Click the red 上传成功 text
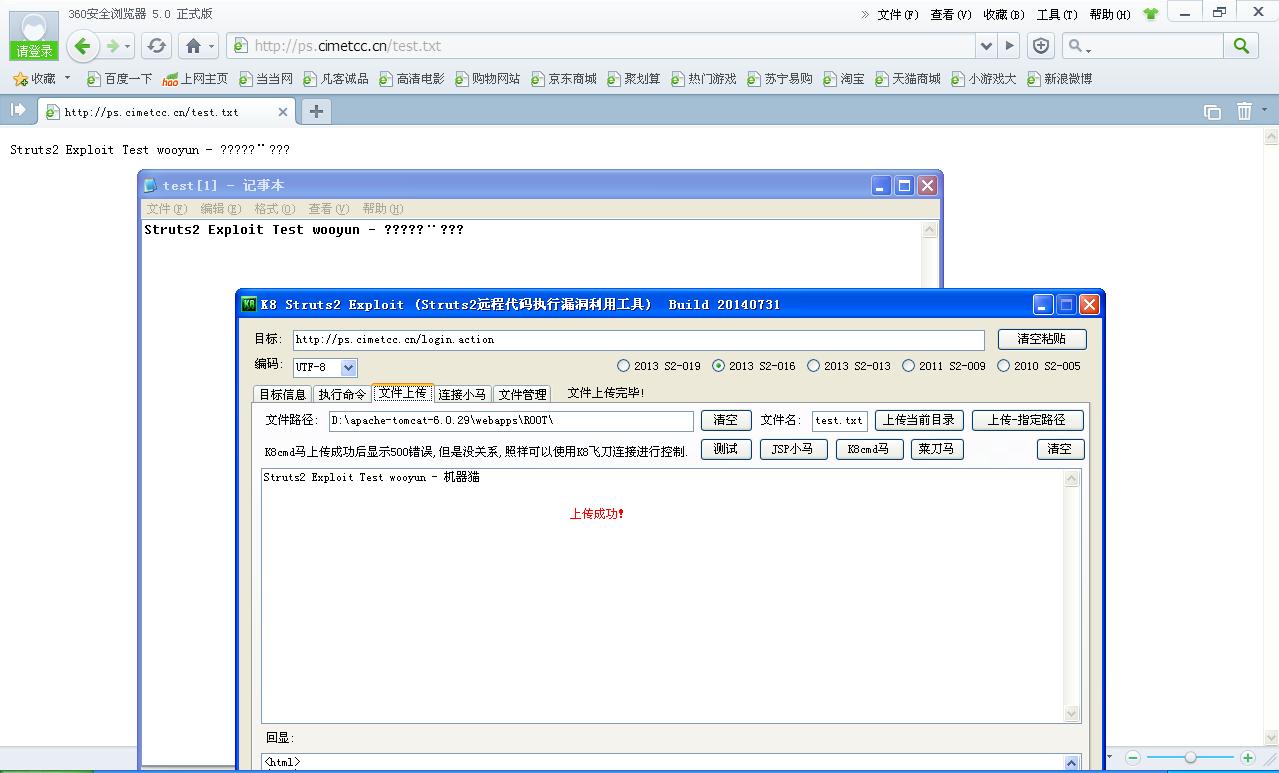Image resolution: width=1279 pixels, height=773 pixels. pos(597,514)
